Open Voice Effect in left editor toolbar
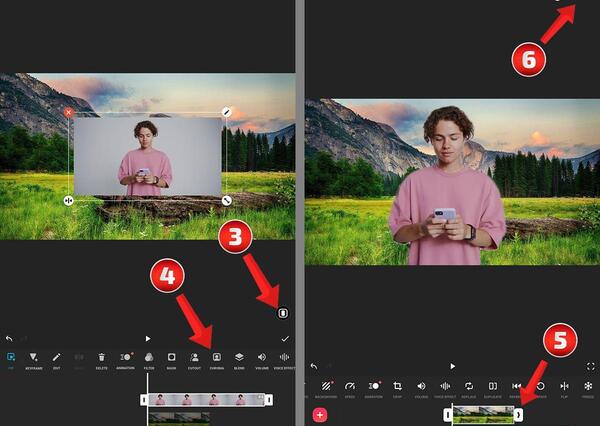The height and width of the screenshot is (426, 600). 284,360
